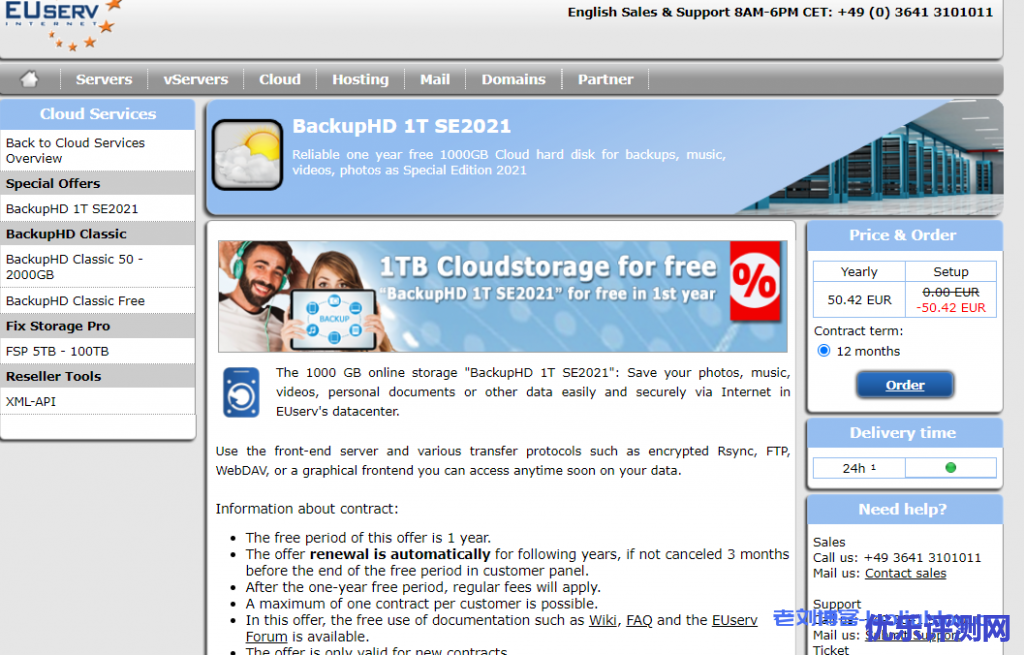This screenshot has height=655, width=1024.
Task: Click the red percent sign badge
Action: (x=755, y=281)
